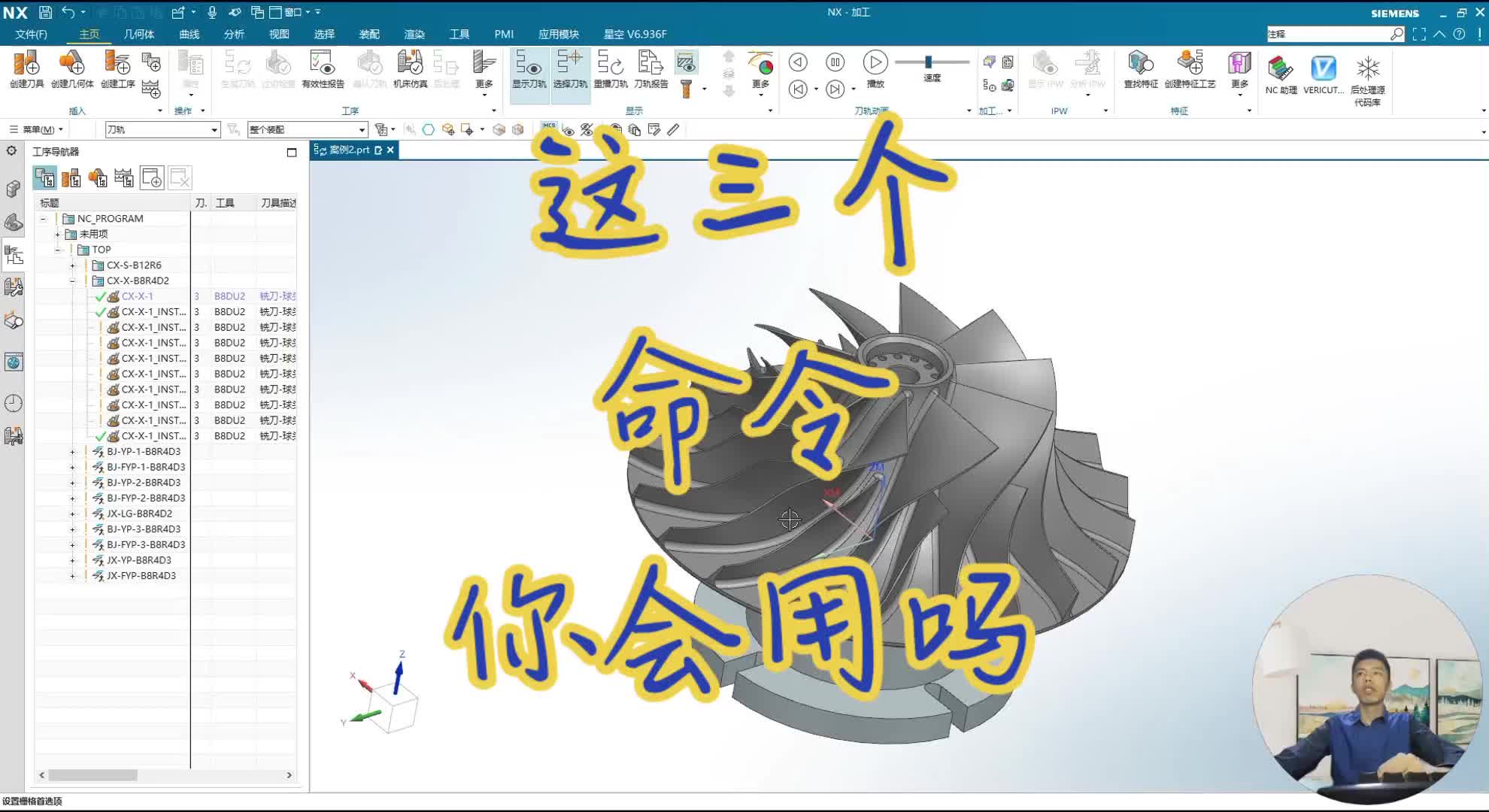The image size is (1489, 812).
Task: Select the 创建刀具 (Create Tool) icon
Action: click(x=26, y=71)
